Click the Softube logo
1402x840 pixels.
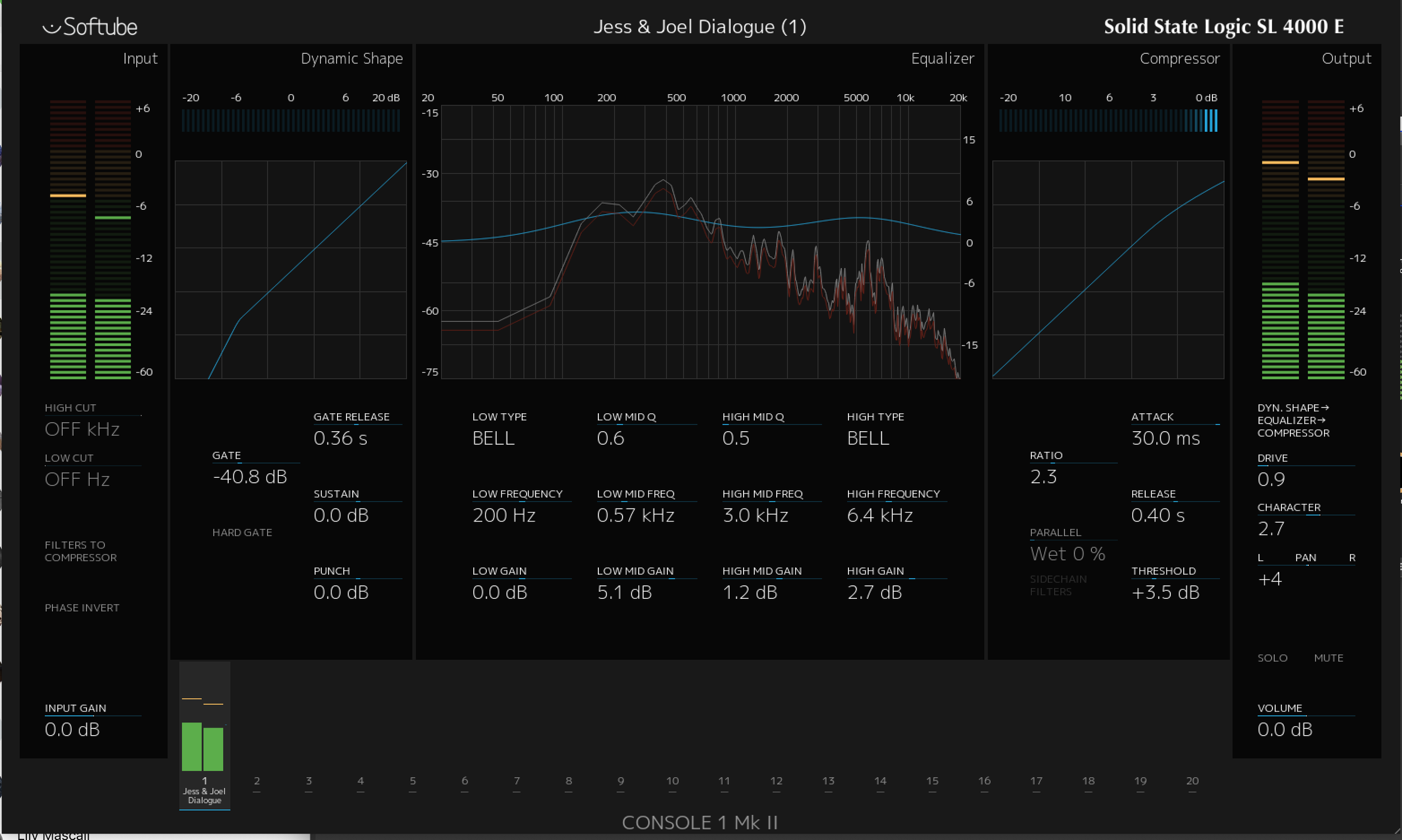[90, 26]
